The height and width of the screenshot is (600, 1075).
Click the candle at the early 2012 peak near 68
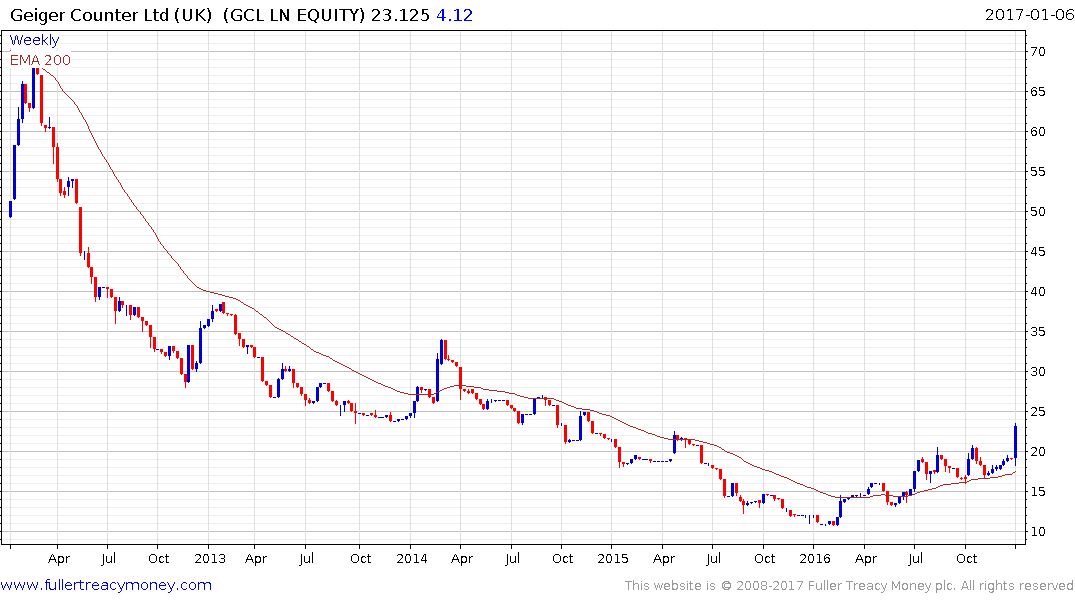pos(34,88)
